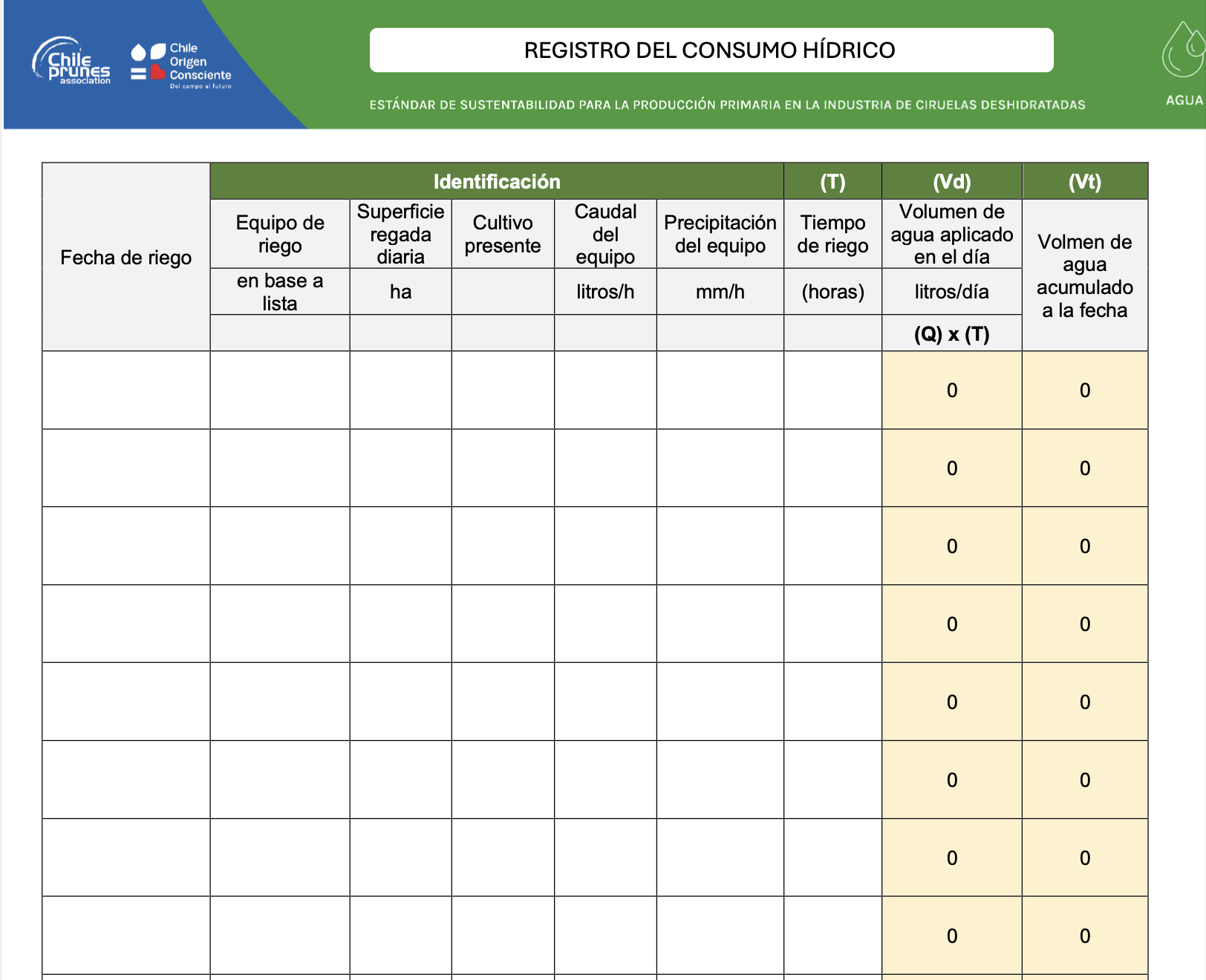Select the Identificación header cell
The width and height of the screenshot is (1206, 980).
click(497, 181)
